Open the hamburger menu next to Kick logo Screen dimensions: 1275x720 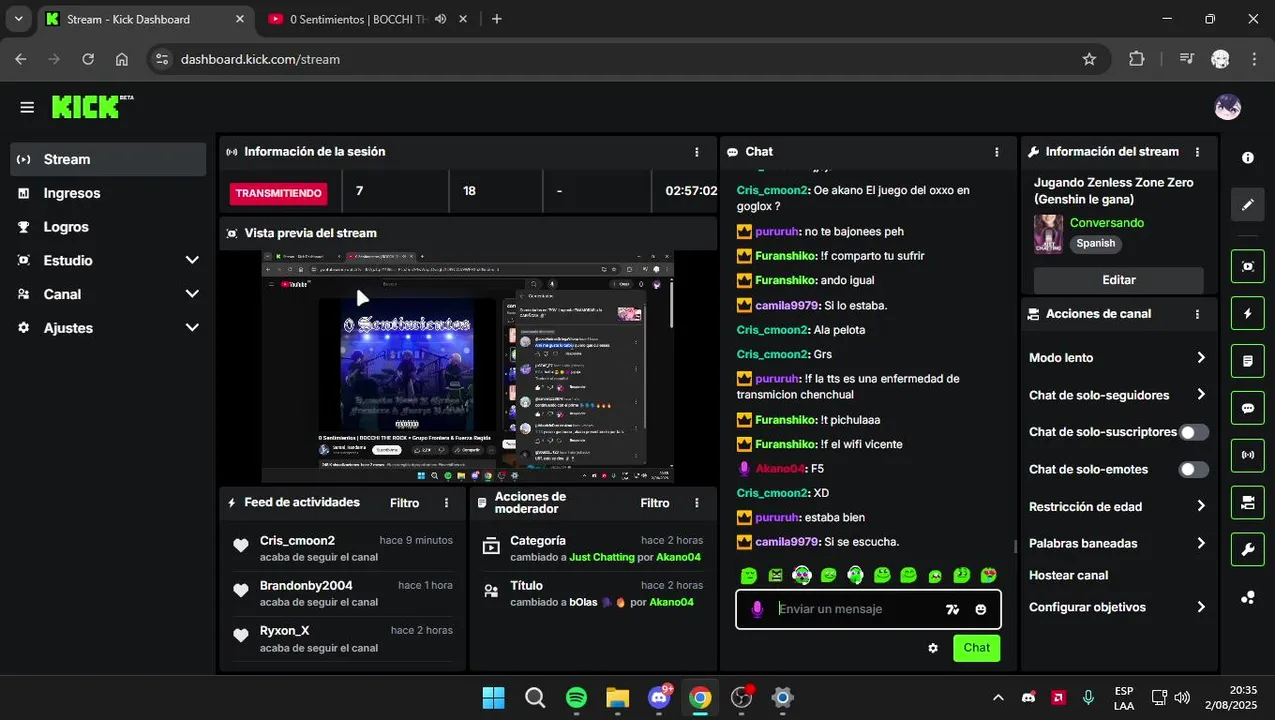tap(27, 107)
